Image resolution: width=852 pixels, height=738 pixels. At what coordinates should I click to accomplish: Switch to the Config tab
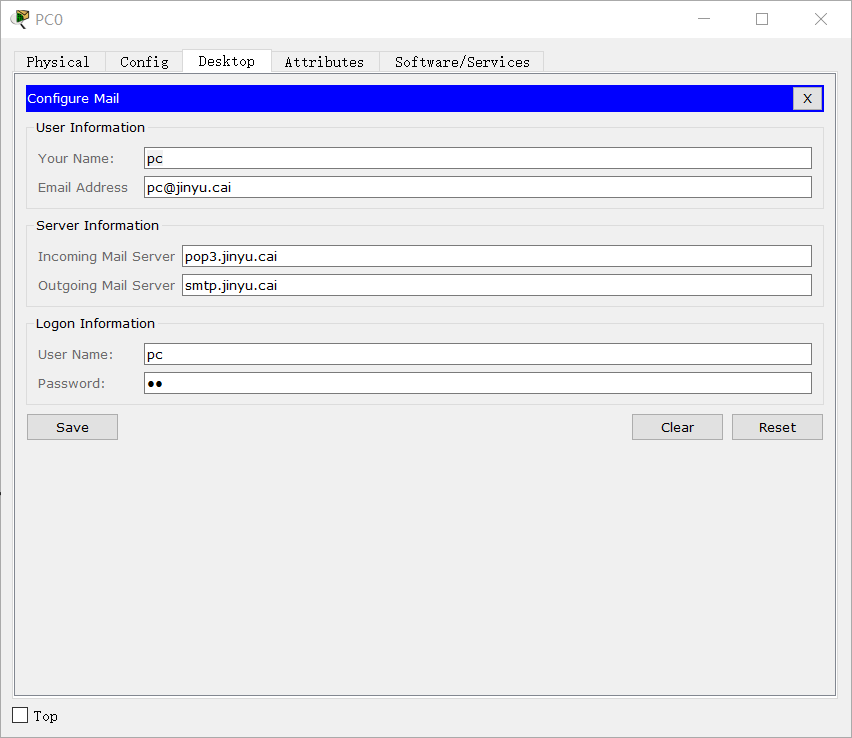(144, 62)
